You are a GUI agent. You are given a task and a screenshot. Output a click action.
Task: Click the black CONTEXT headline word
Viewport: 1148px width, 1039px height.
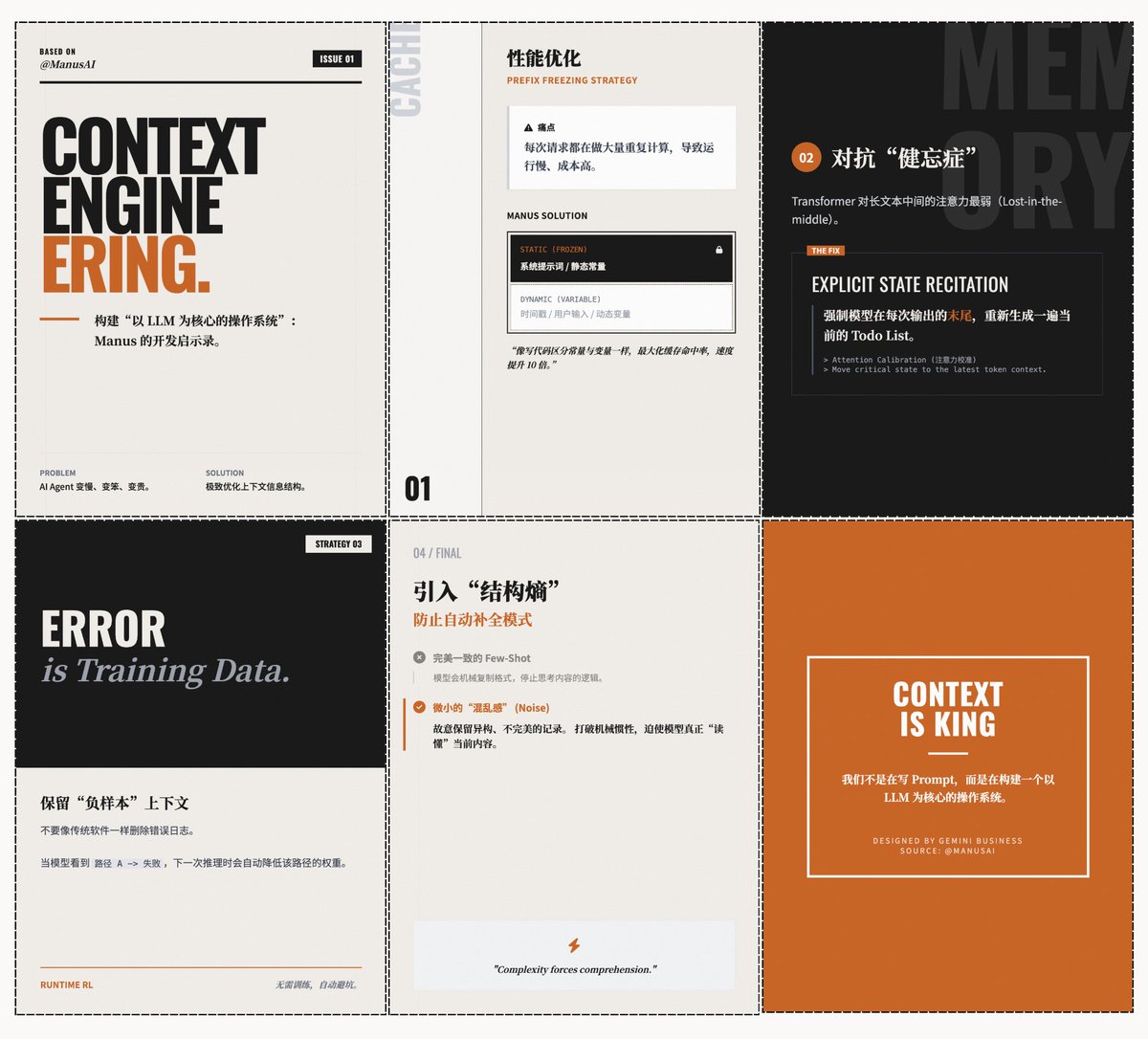pos(153,145)
